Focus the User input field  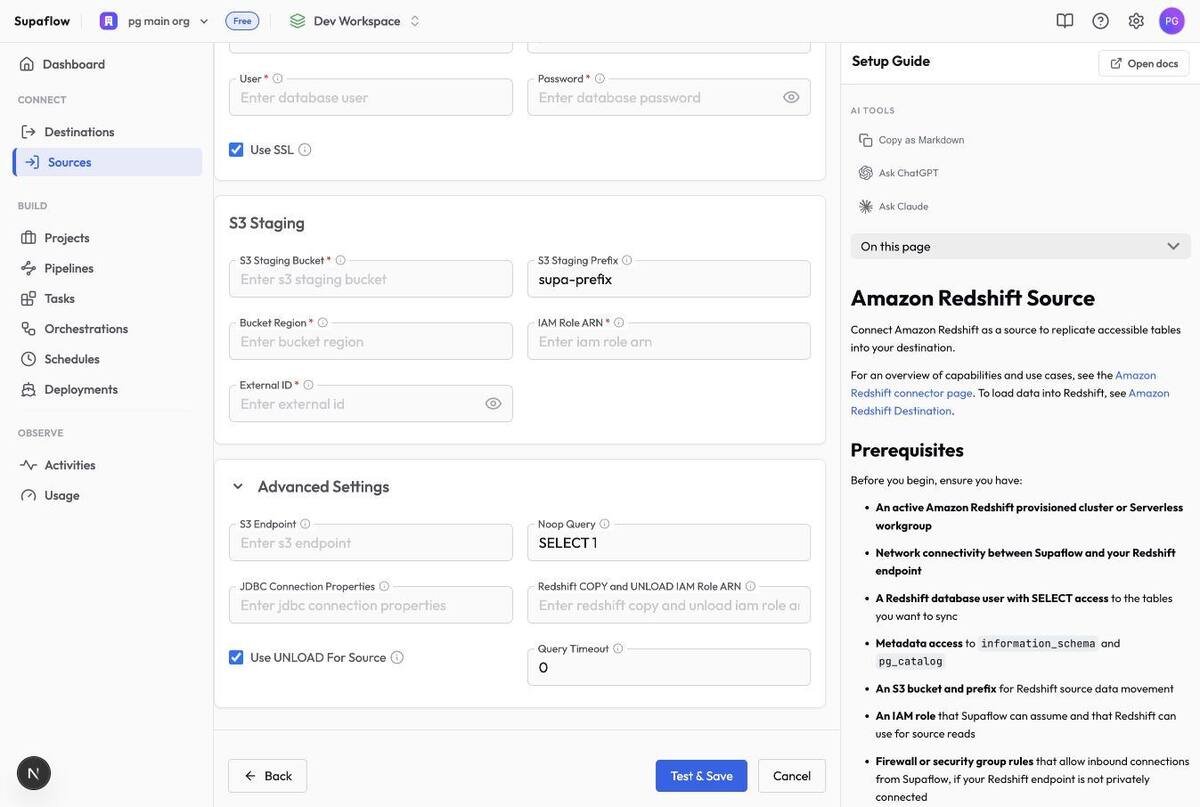coord(371,97)
